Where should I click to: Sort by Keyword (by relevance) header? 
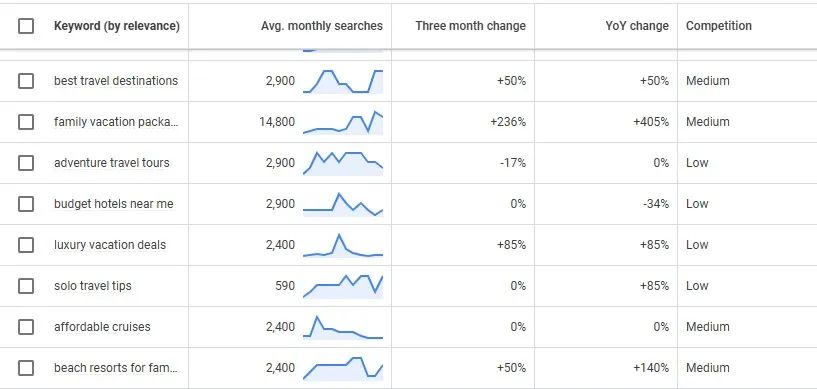pos(117,26)
